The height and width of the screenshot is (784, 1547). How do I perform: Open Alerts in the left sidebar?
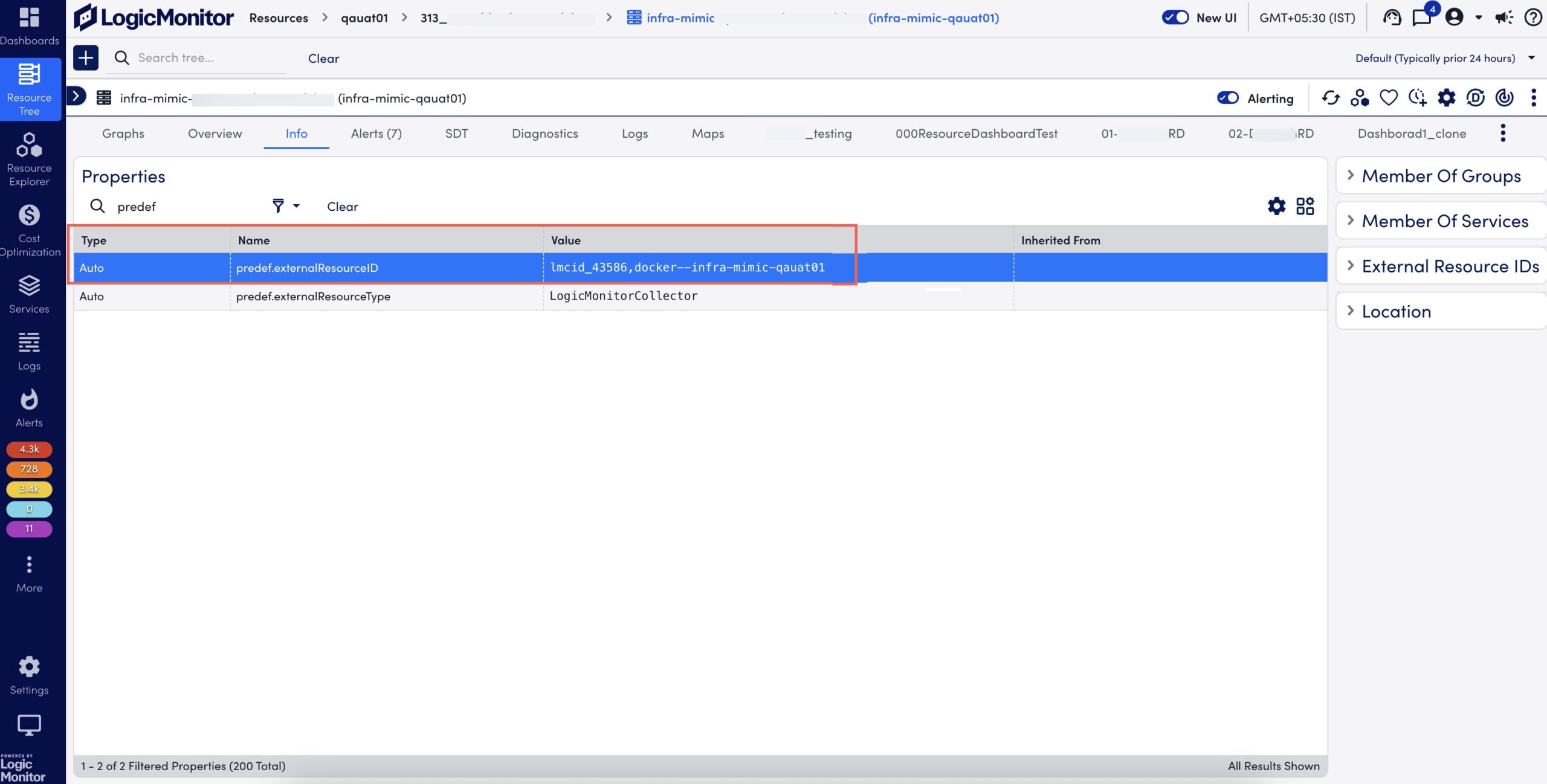coord(29,409)
